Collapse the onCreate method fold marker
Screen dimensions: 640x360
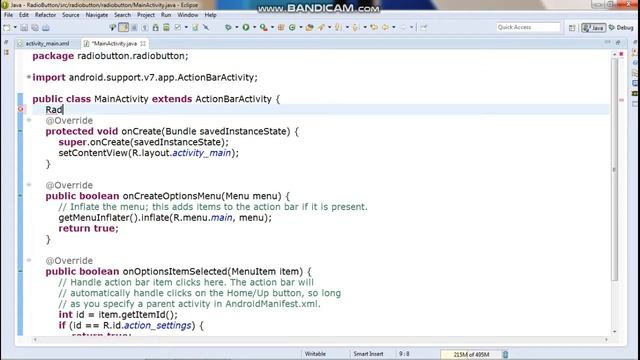point(29,120)
